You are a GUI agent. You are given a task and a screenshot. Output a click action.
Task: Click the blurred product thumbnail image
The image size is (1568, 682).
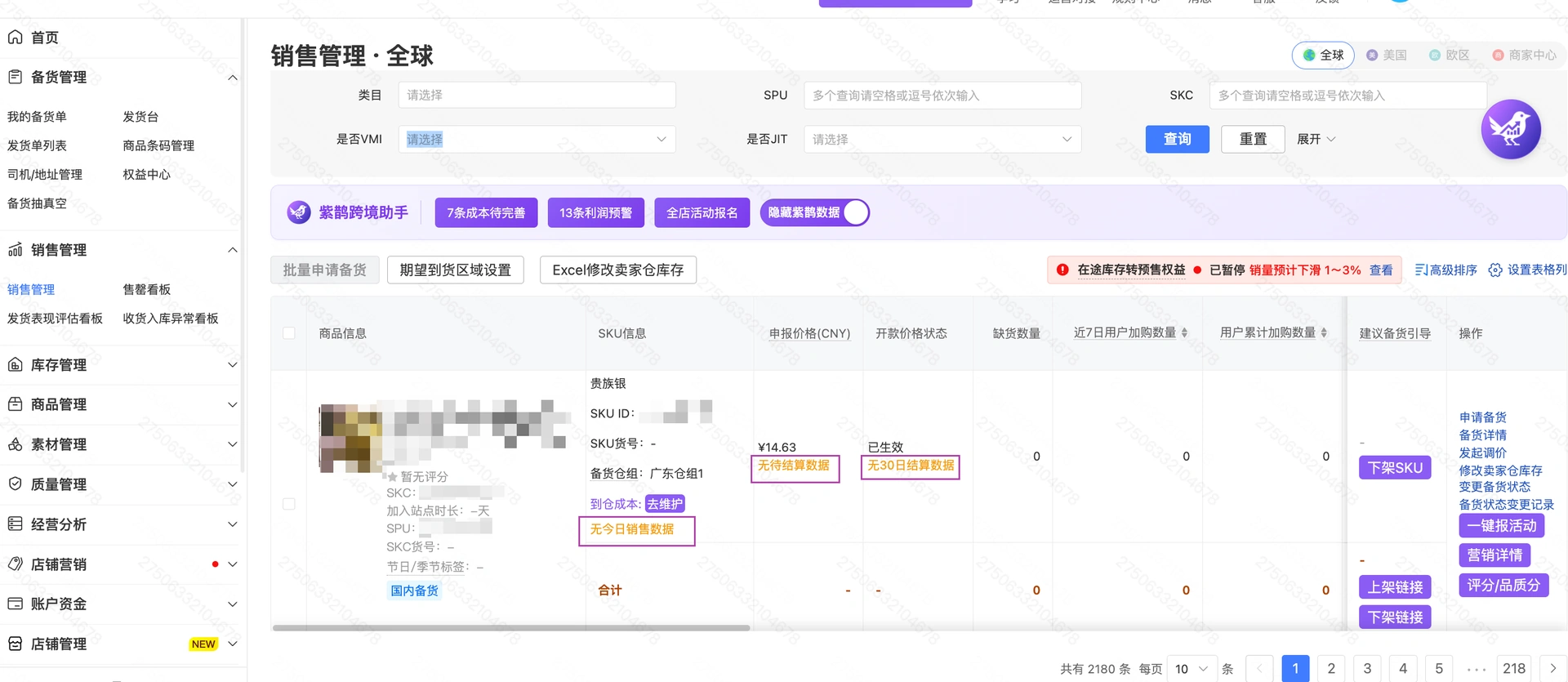pyautogui.click(x=350, y=438)
